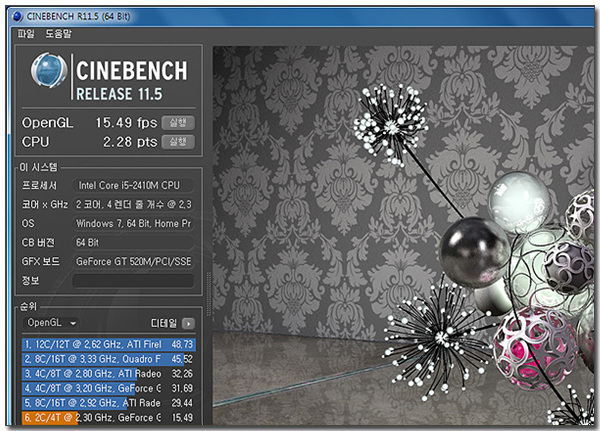The width and height of the screenshot is (600, 431).
Task: Click the OS field Windows 7, 64 Bit
Action: [x=133, y=223]
